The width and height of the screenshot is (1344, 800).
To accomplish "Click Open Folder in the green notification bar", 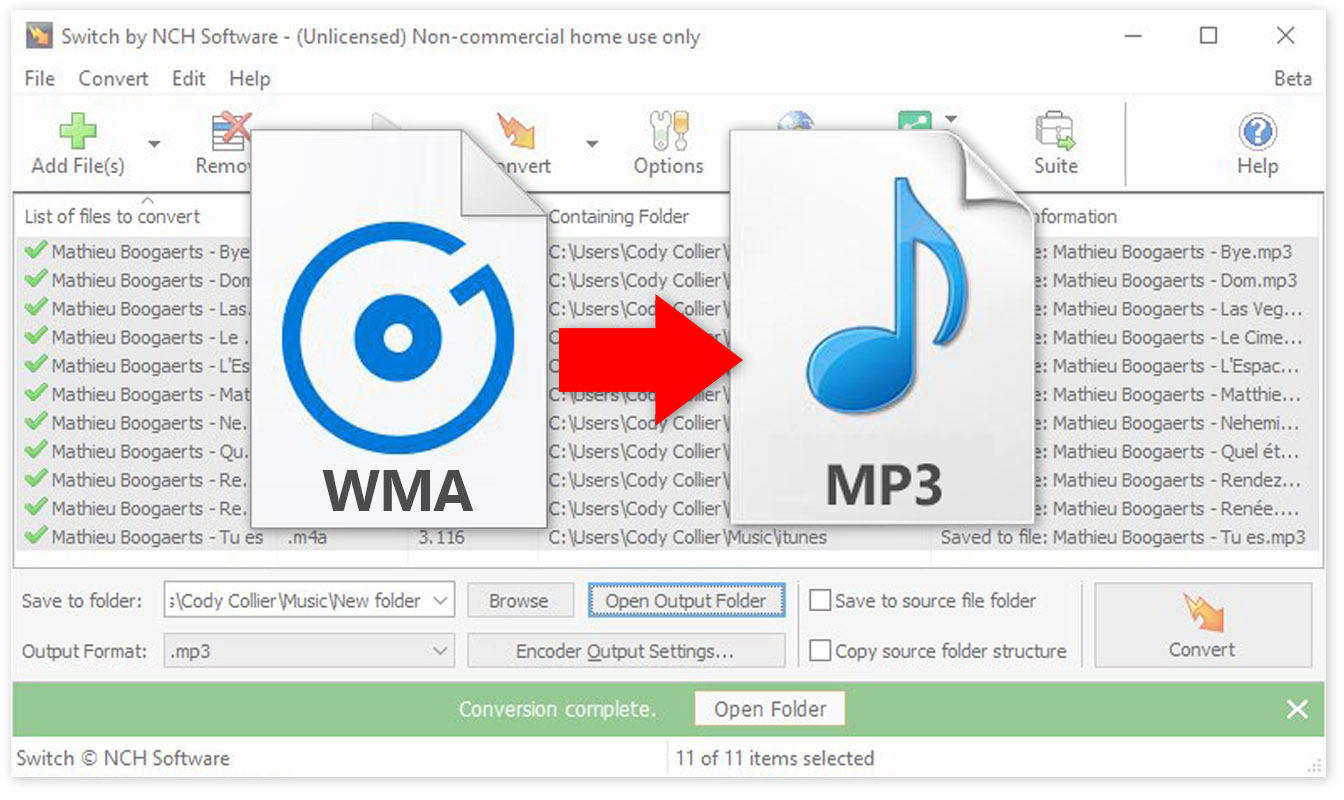I will 770,709.
